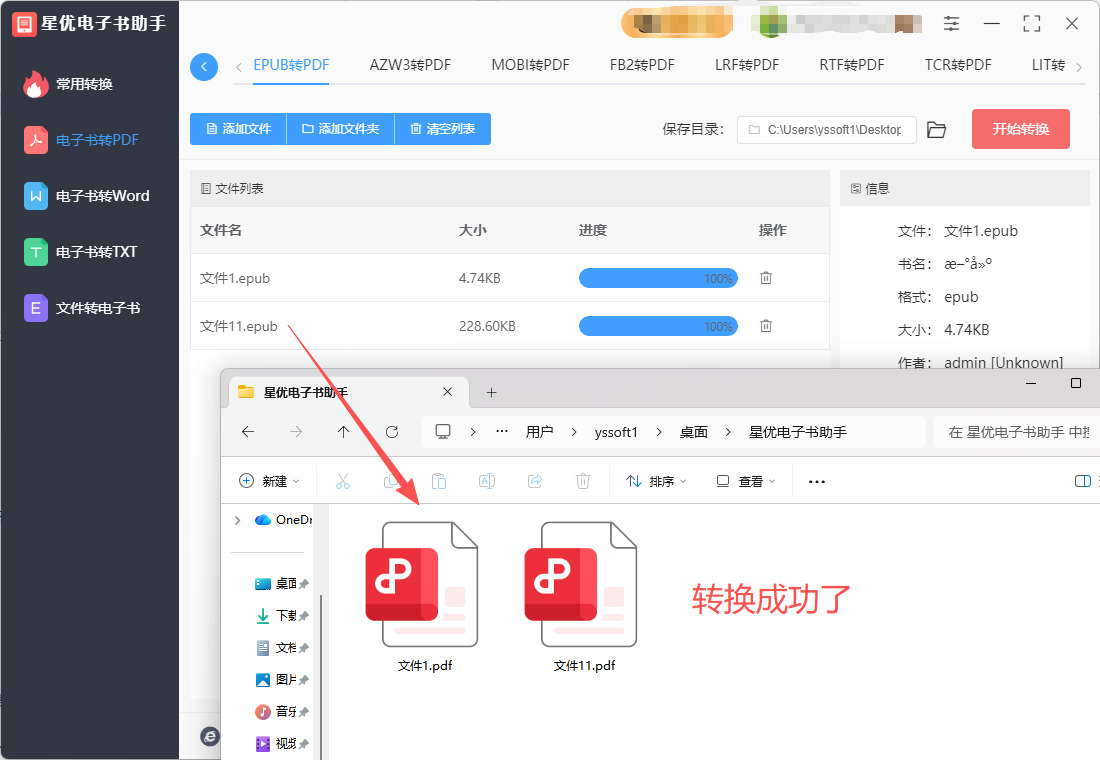Open the browse save folder icon

[937, 130]
